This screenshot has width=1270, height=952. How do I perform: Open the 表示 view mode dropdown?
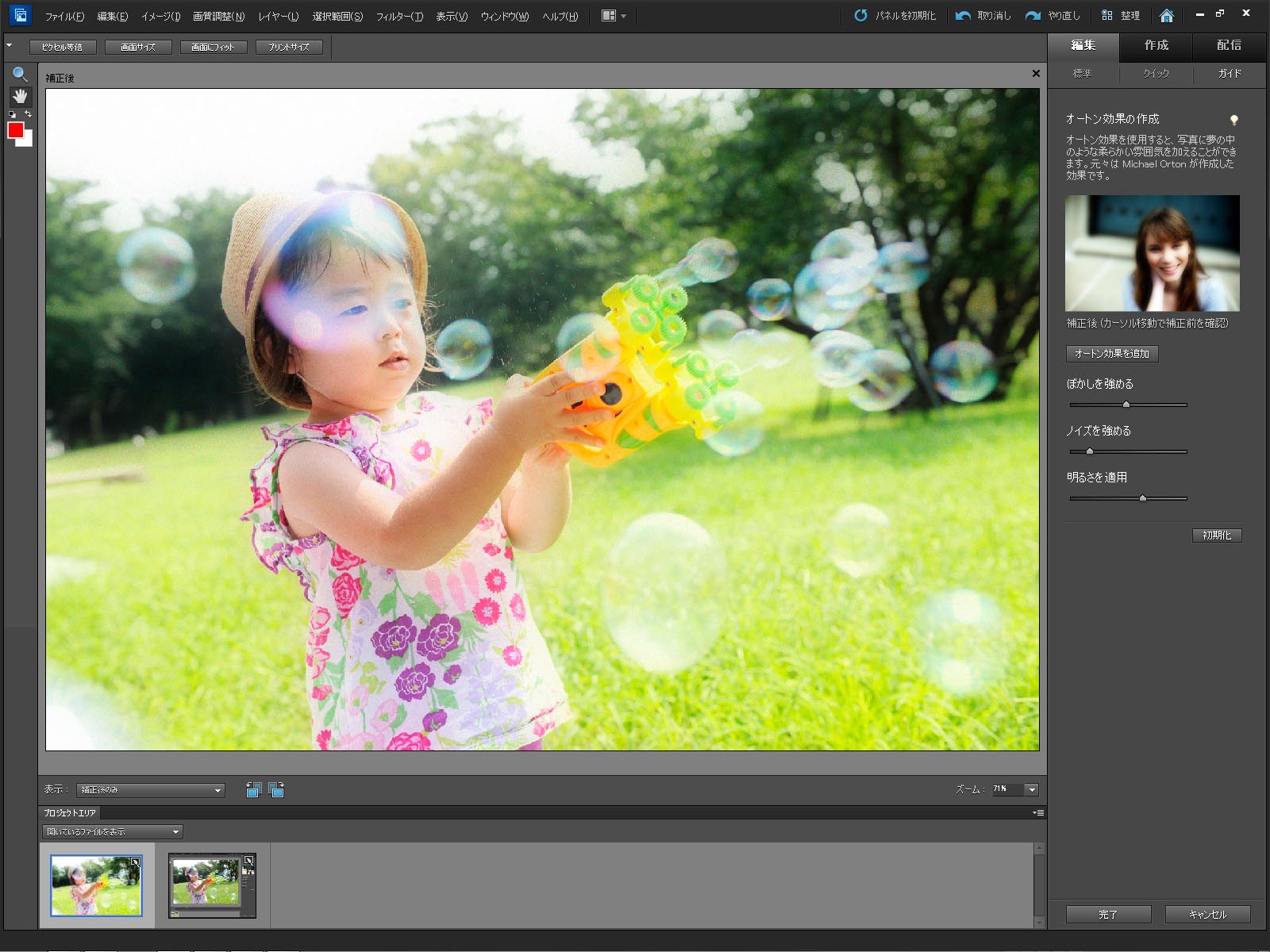point(151,790)
